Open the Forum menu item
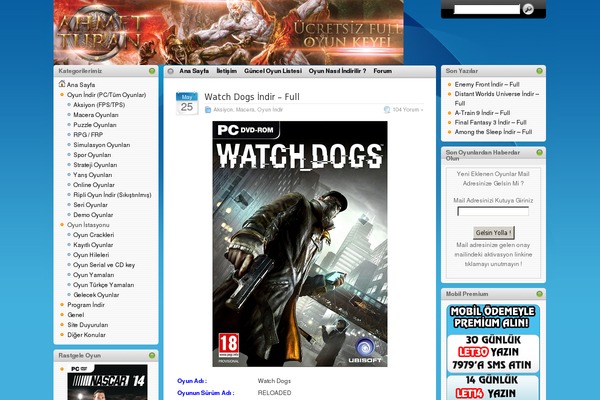This screenshot has width=600, height=400. click(x=383, y=71)
